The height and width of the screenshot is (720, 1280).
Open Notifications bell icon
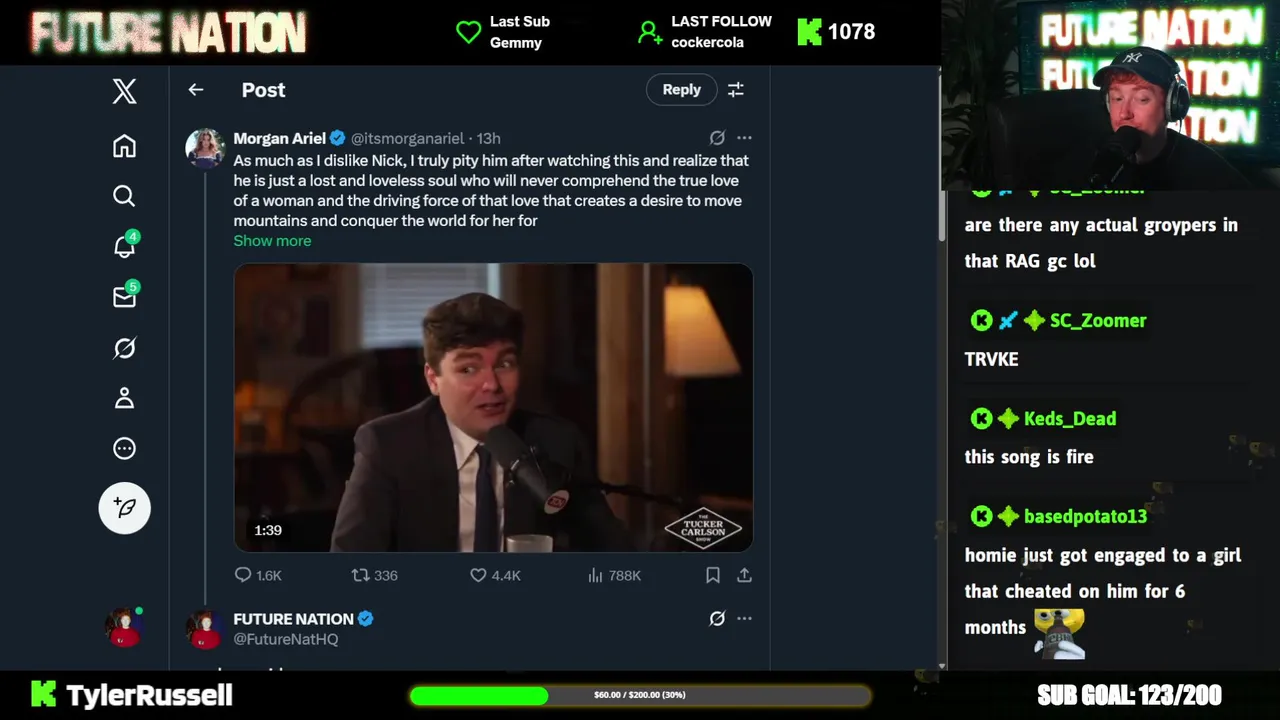coord(124,246)
